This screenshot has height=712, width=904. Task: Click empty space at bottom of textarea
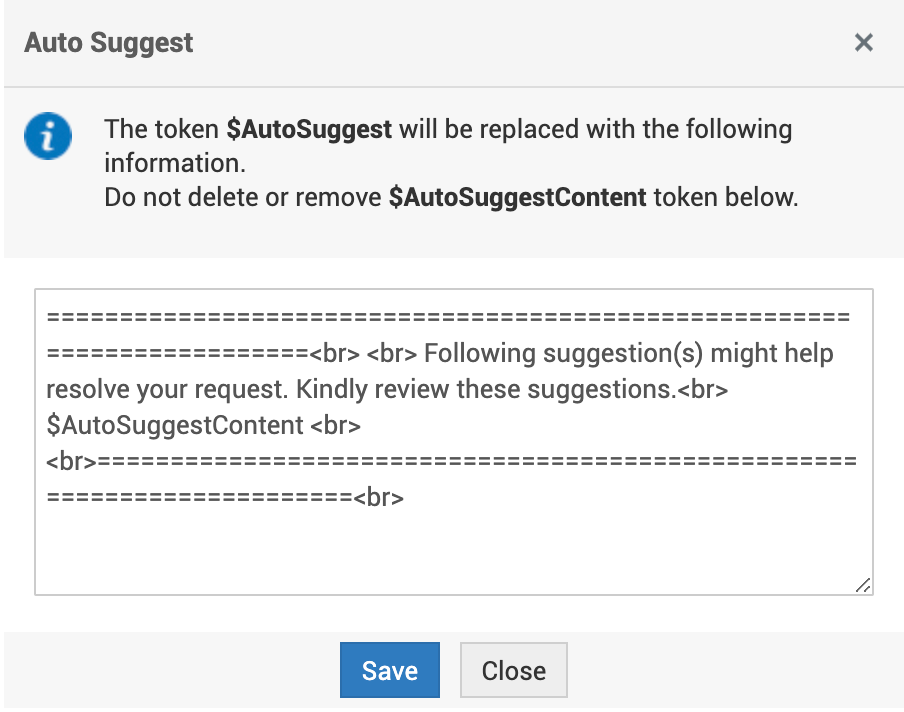pyautogui.click(x=450, y=555)
